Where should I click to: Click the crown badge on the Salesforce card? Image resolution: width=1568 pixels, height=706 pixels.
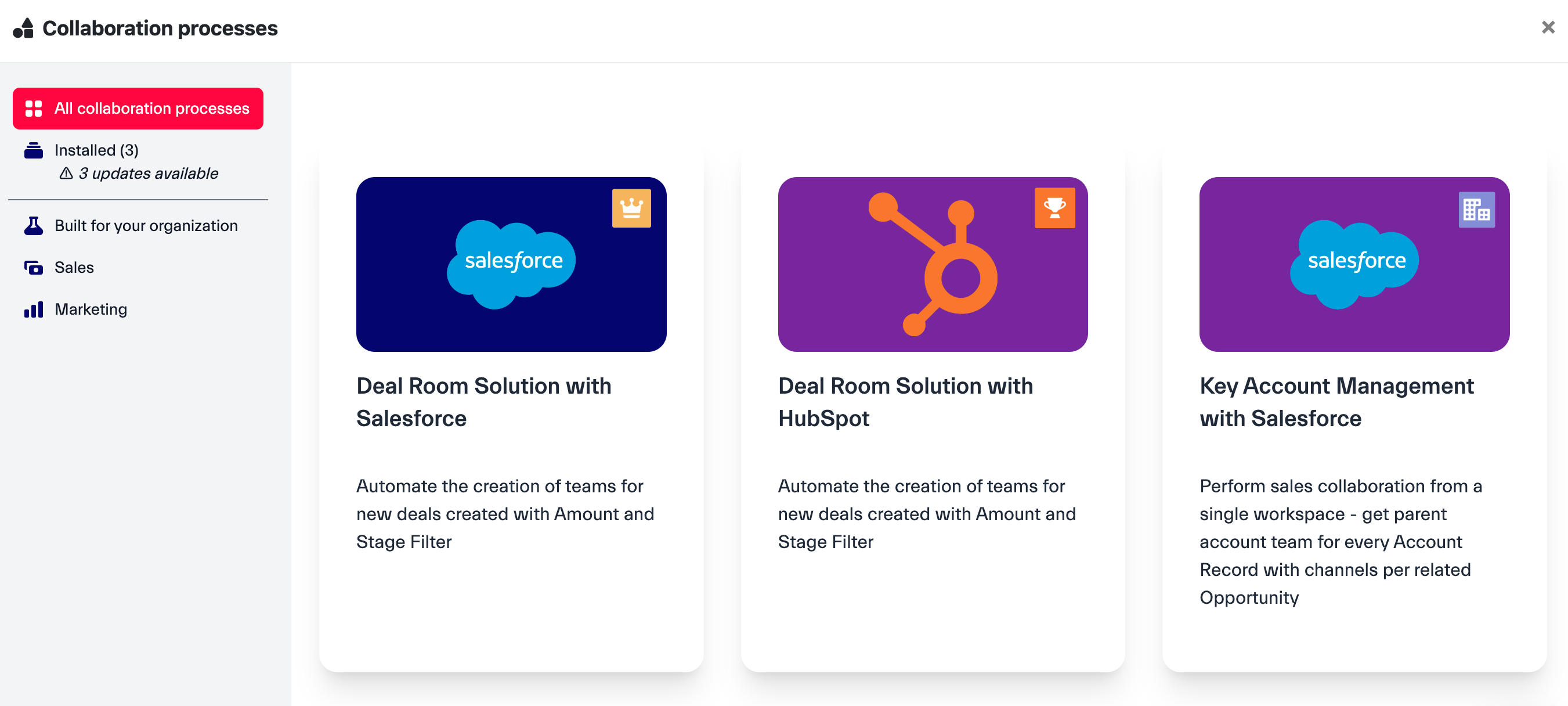[x=631, y=208]
